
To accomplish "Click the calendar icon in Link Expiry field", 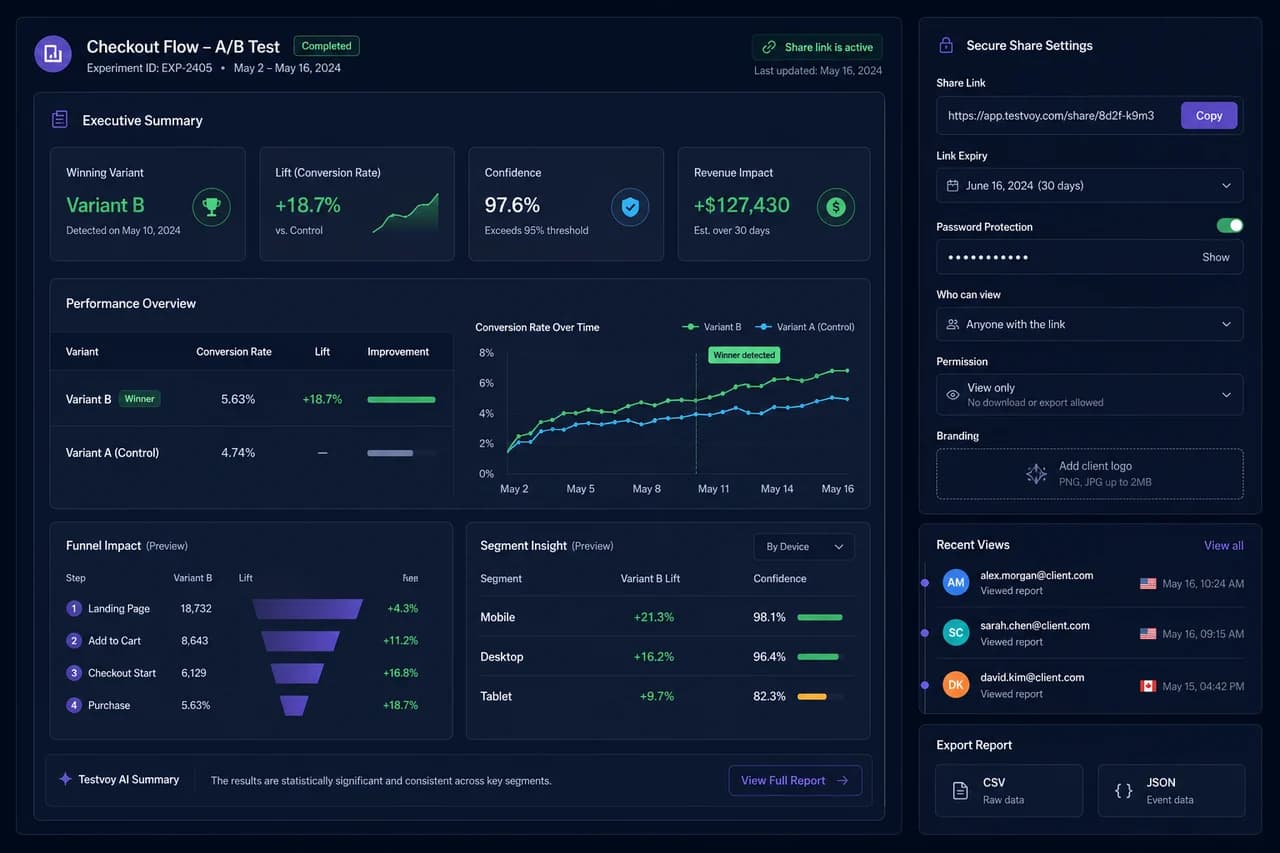I will pyautogui.click(x=953, y=186).
